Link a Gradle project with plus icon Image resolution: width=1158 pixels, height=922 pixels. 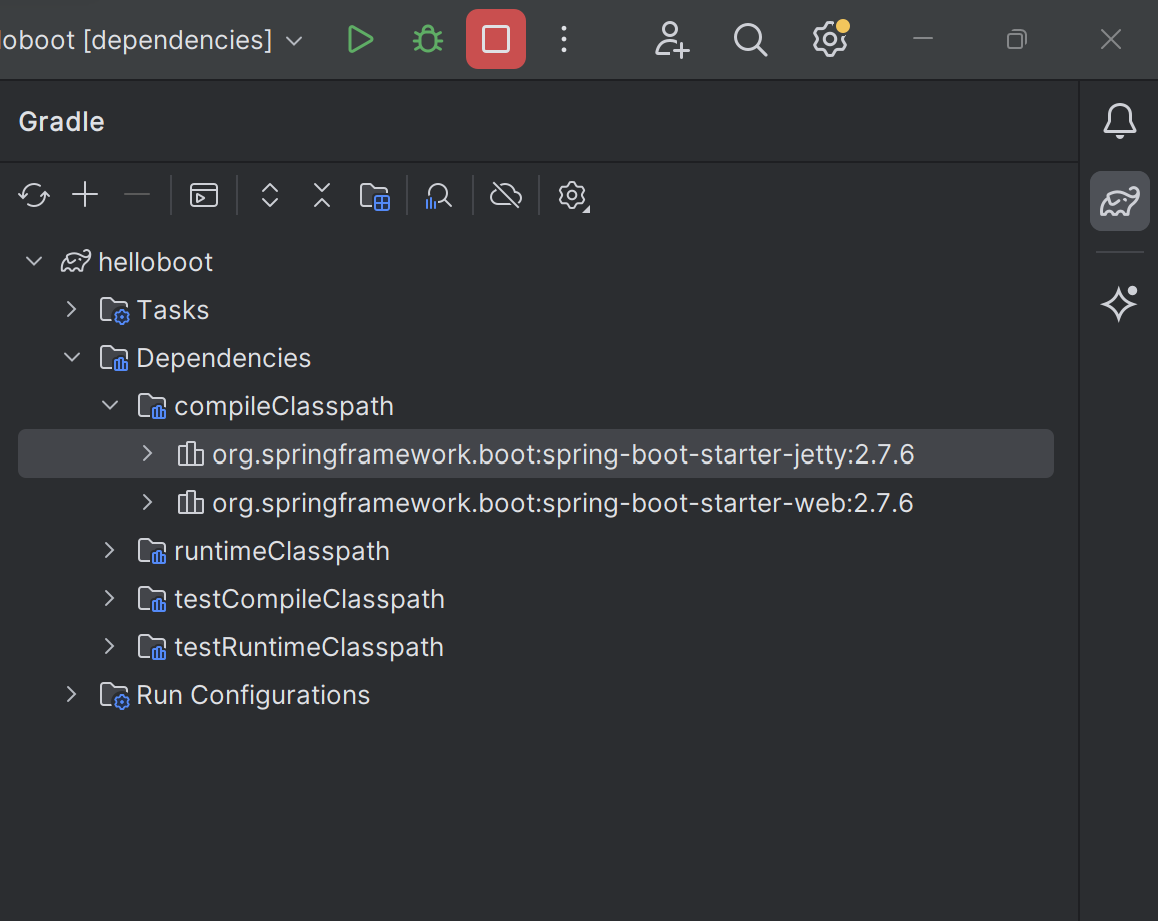click(x=85, y=195)
